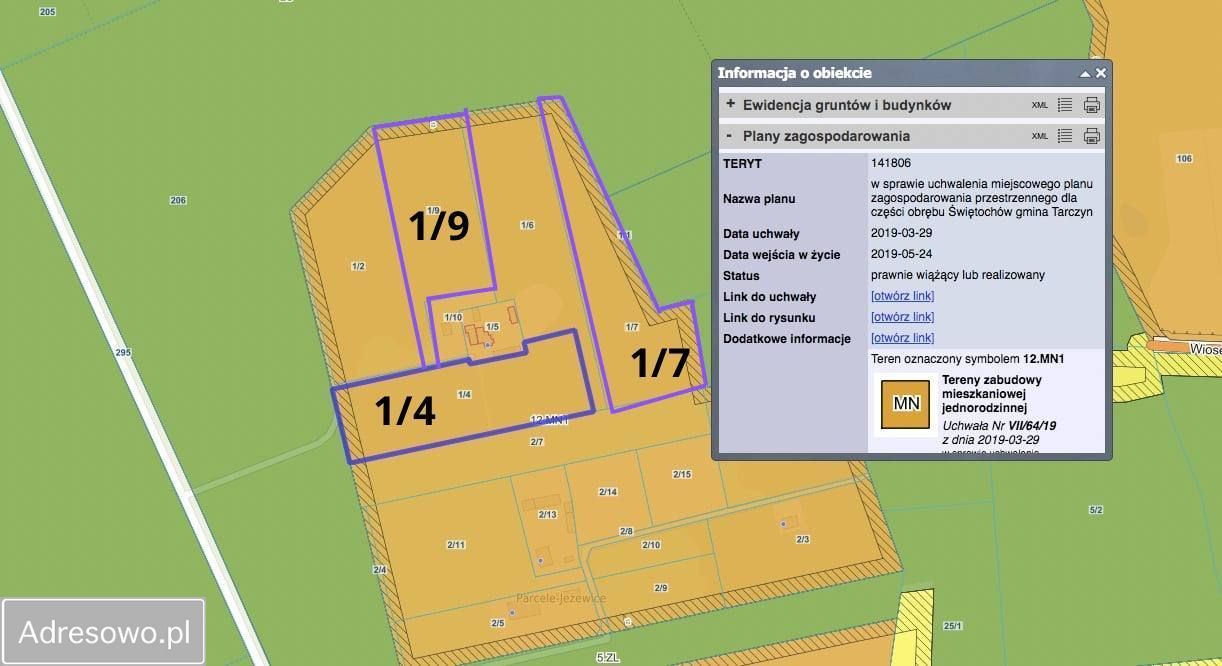Click 'Uchwała Nr VII/64/19' text
This screenshot has height=666, width=1222.
[999, 425]
